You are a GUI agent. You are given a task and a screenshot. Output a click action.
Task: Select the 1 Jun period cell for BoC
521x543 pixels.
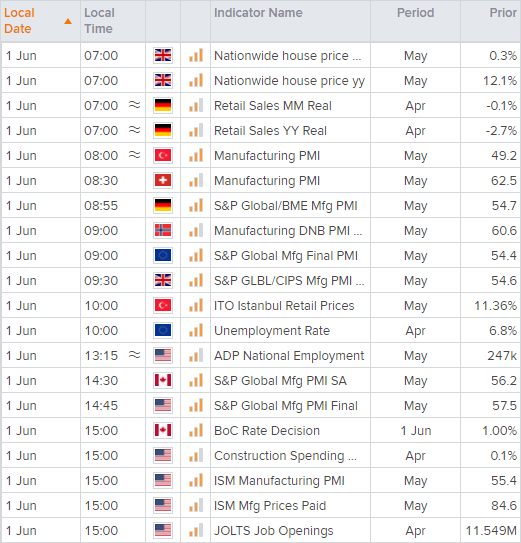[416, 431]
